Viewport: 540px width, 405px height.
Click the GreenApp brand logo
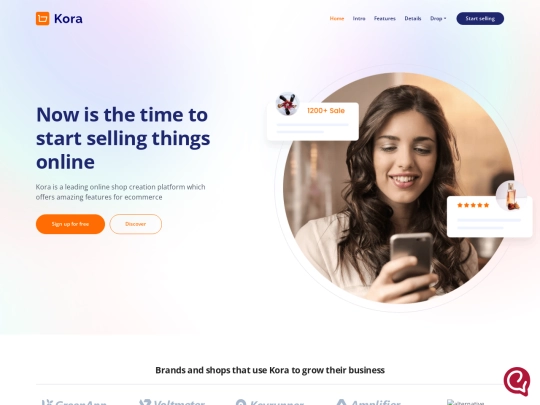(x=73, y=402)
